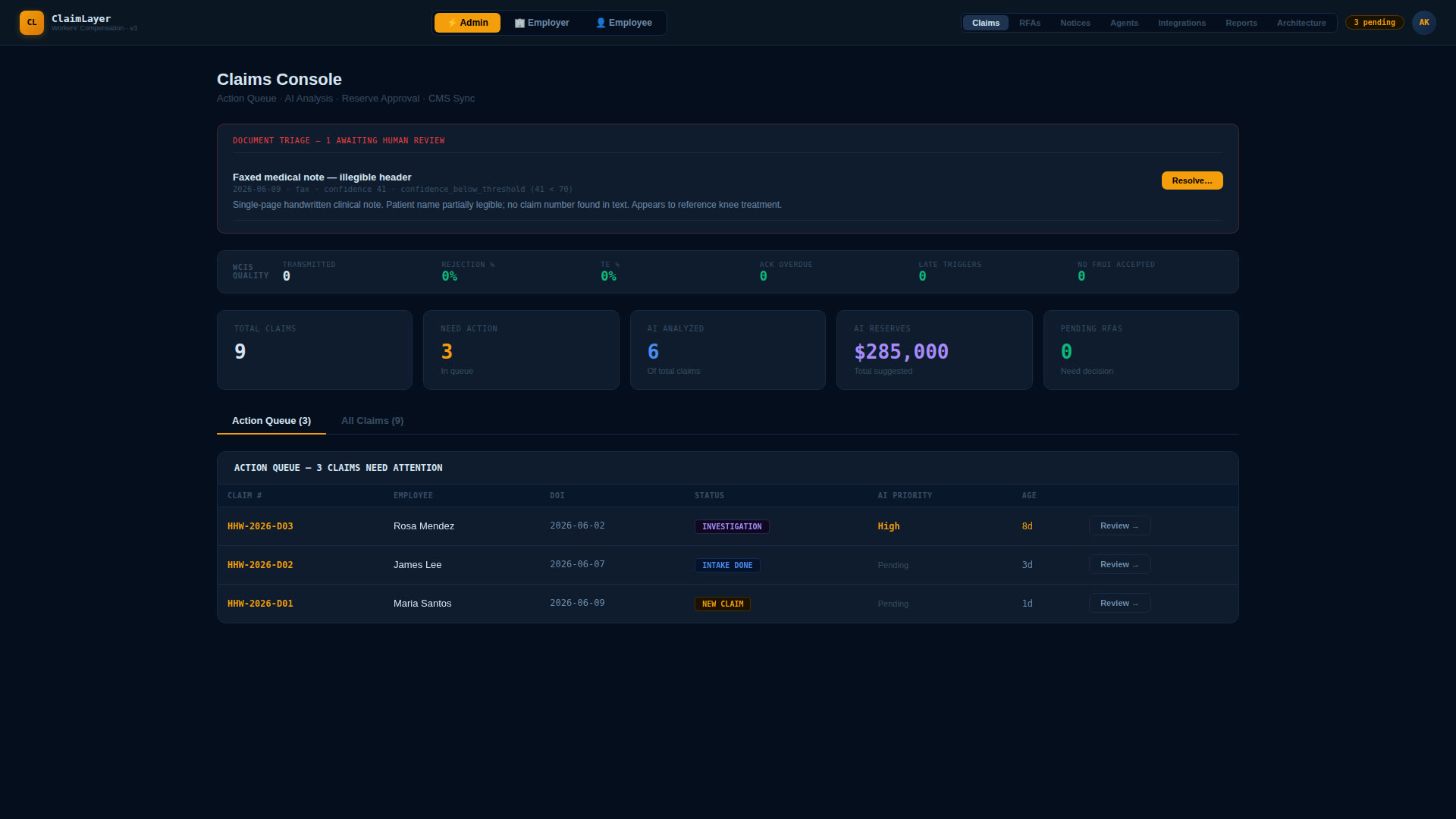Click Maria Santos employee name
The height and width of the screenshot is (819, 1456).
(422, 604)
